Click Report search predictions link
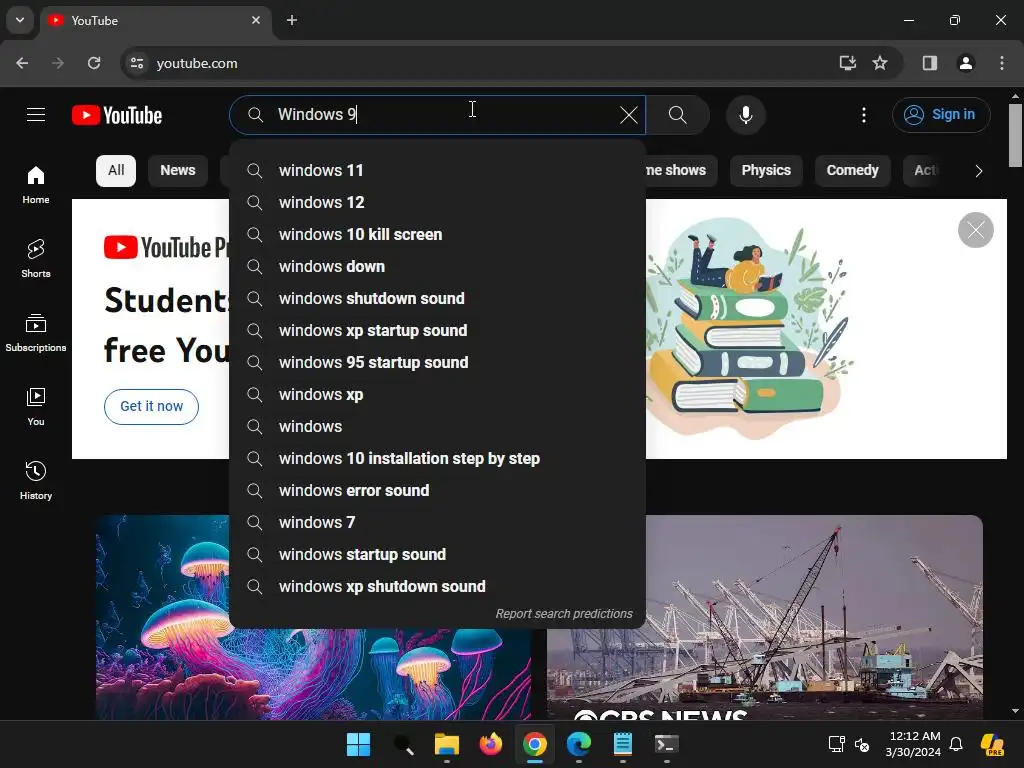The width and height of the screenshot is (1024, 768). (x=564, y=614)
